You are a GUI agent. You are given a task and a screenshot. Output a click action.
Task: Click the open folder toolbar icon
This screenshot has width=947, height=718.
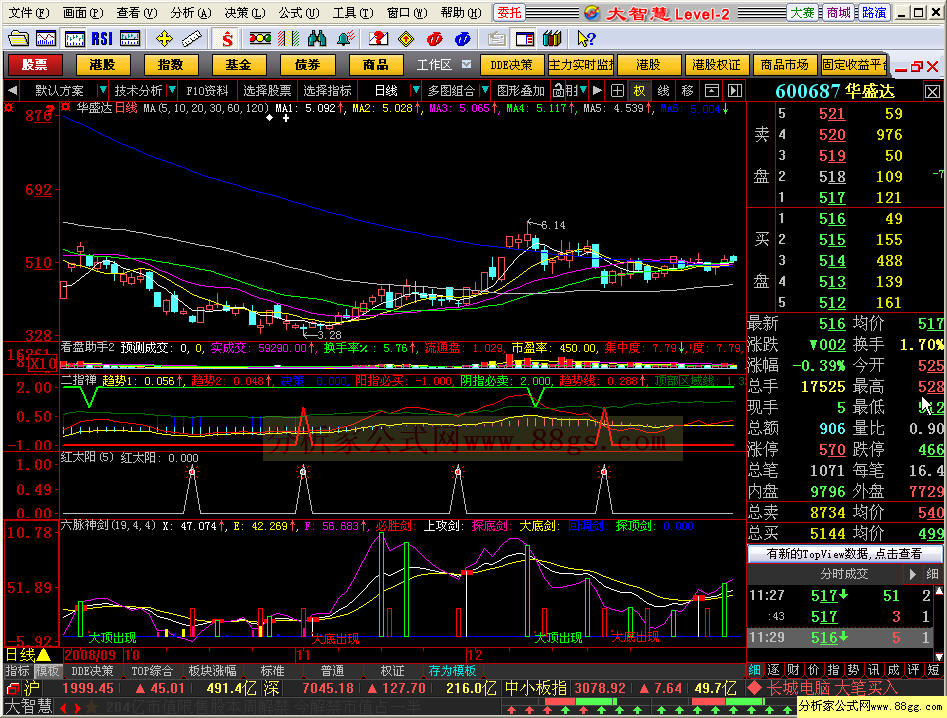tap(18, 39)
